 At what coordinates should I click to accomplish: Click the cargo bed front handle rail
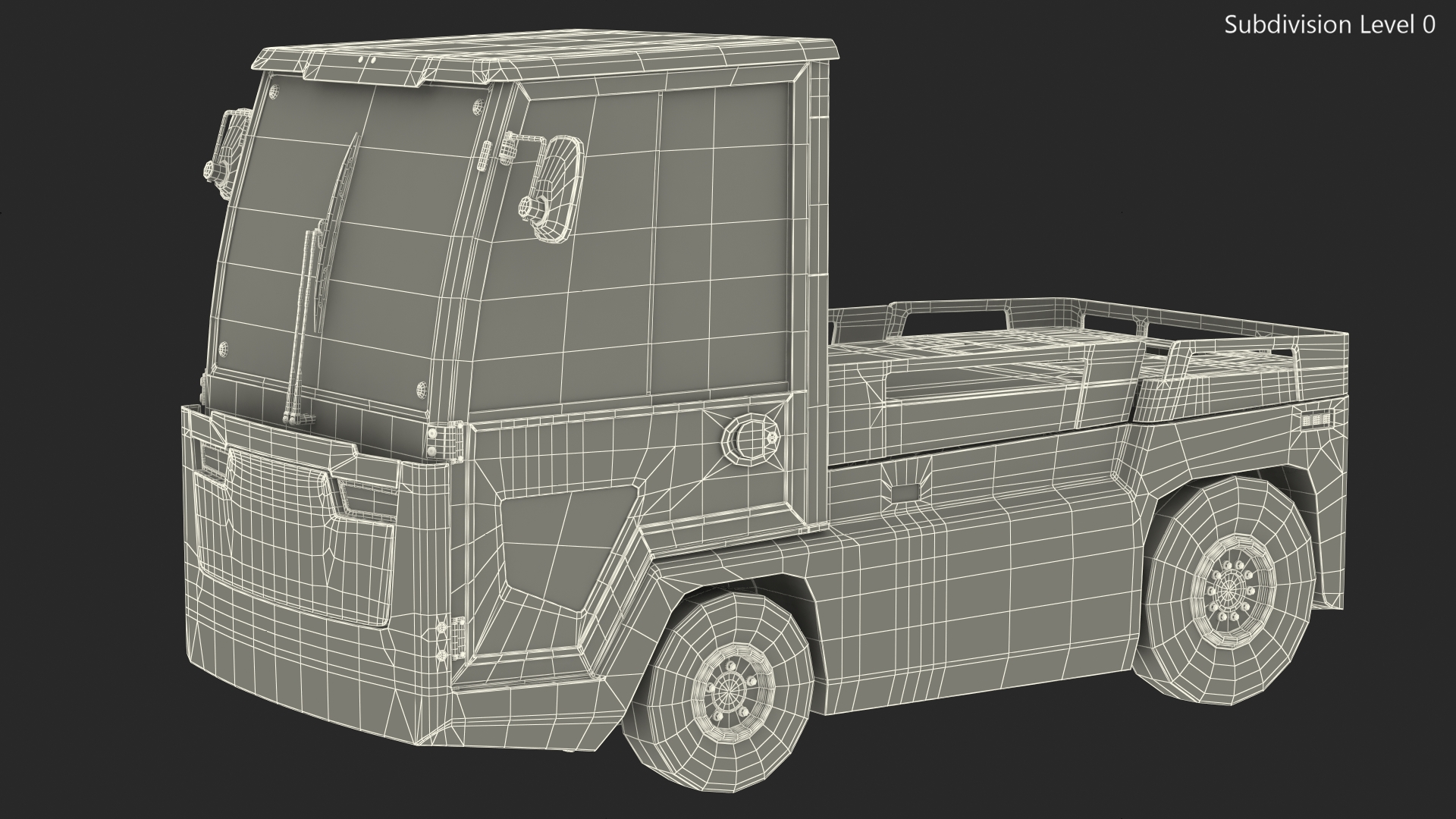(952, 307)
